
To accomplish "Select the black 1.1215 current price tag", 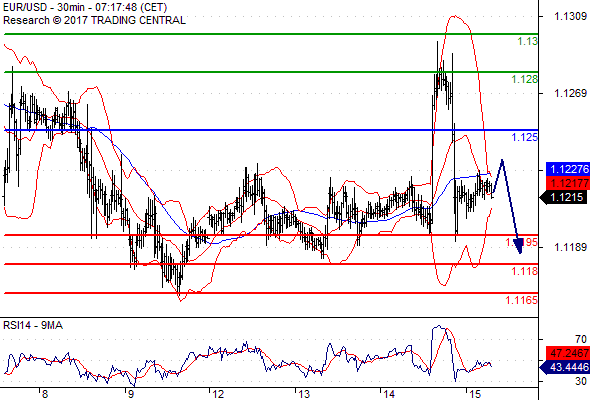I will (563, 197).
